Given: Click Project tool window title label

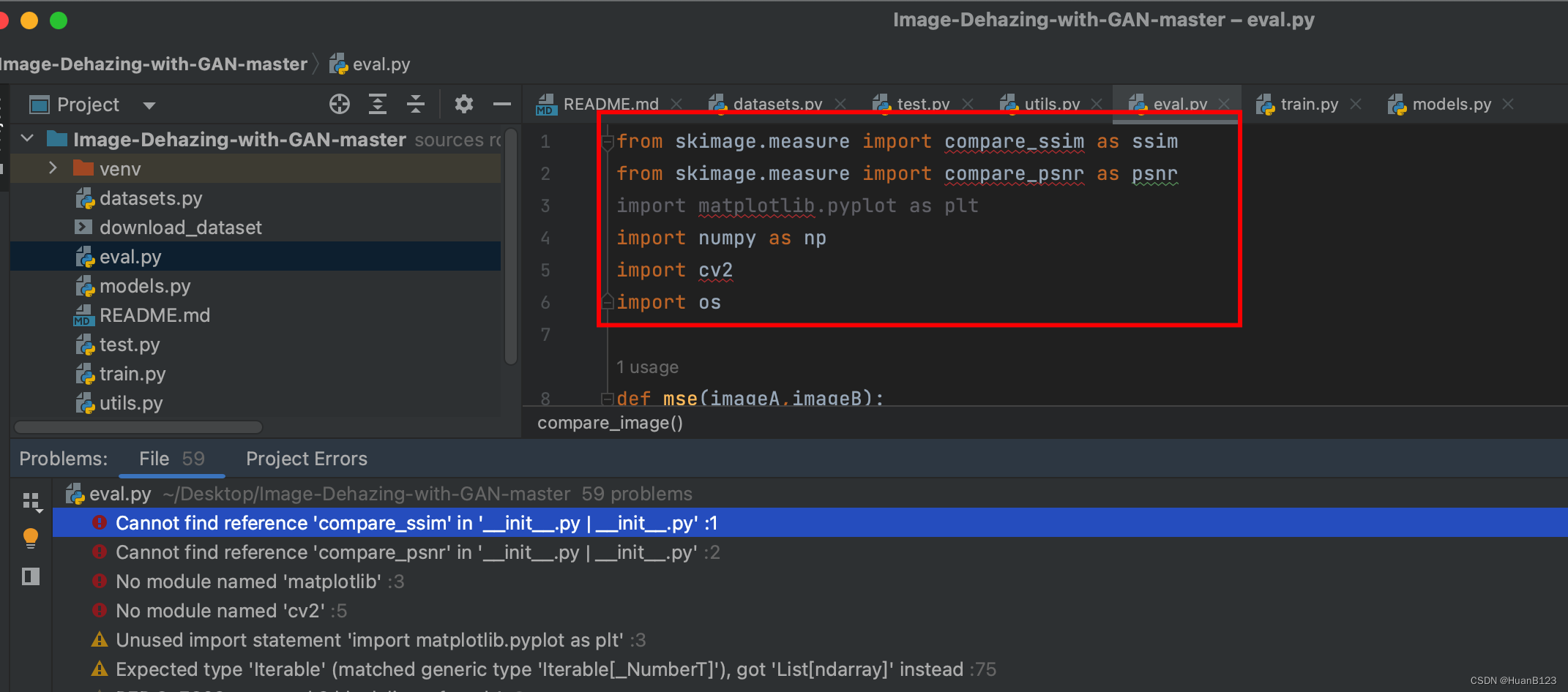Looking at the screenshot, I should (x=88, y=105).
